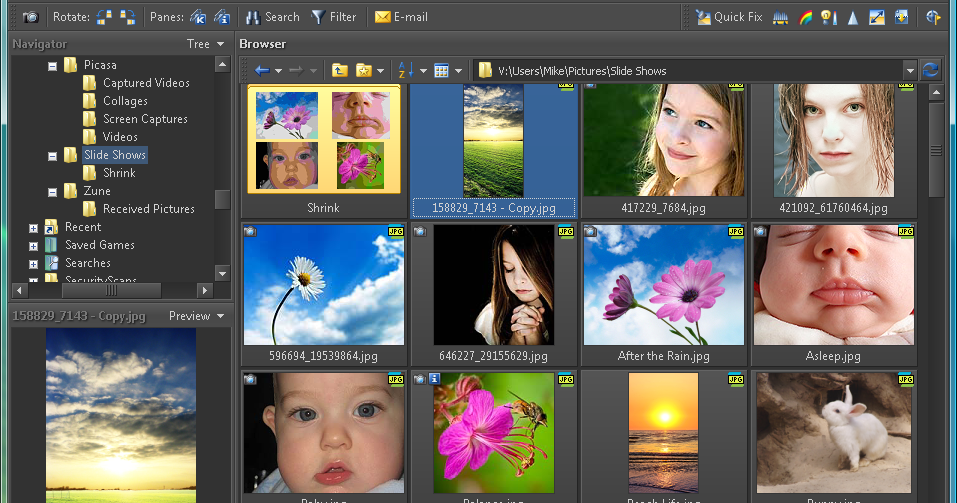The width and height of the screenshot is (957, 503).
Task: Click navigator horizontal scroll right arrow
Action: (x=205, y=291)
